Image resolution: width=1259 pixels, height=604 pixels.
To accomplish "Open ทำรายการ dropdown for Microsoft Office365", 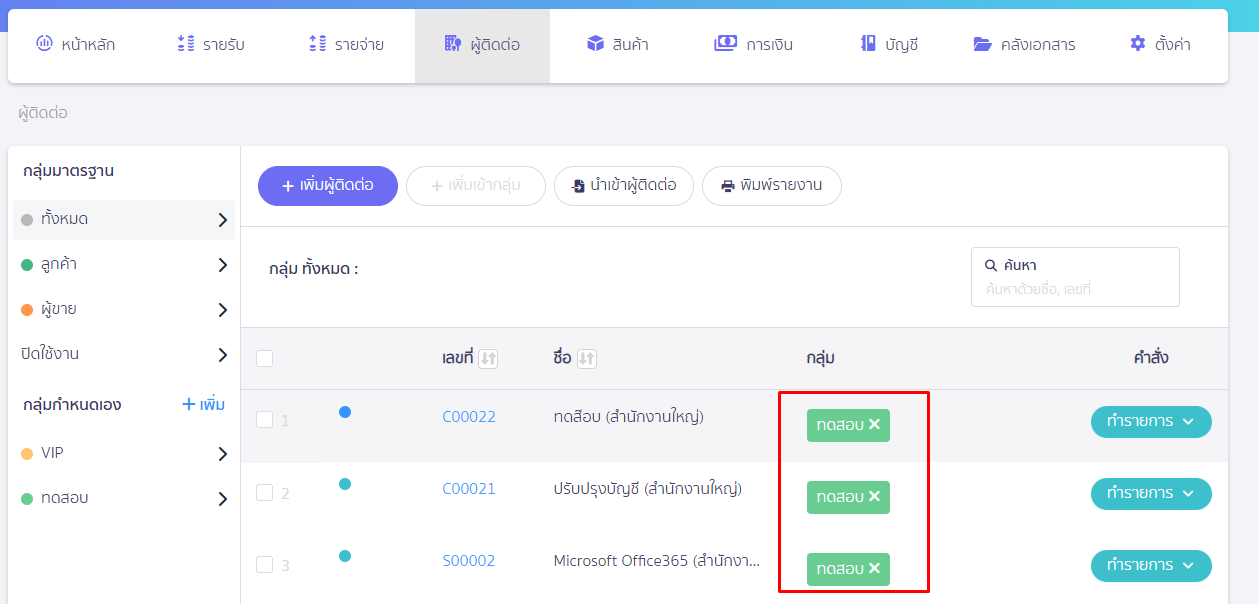I will [1150, 566].
